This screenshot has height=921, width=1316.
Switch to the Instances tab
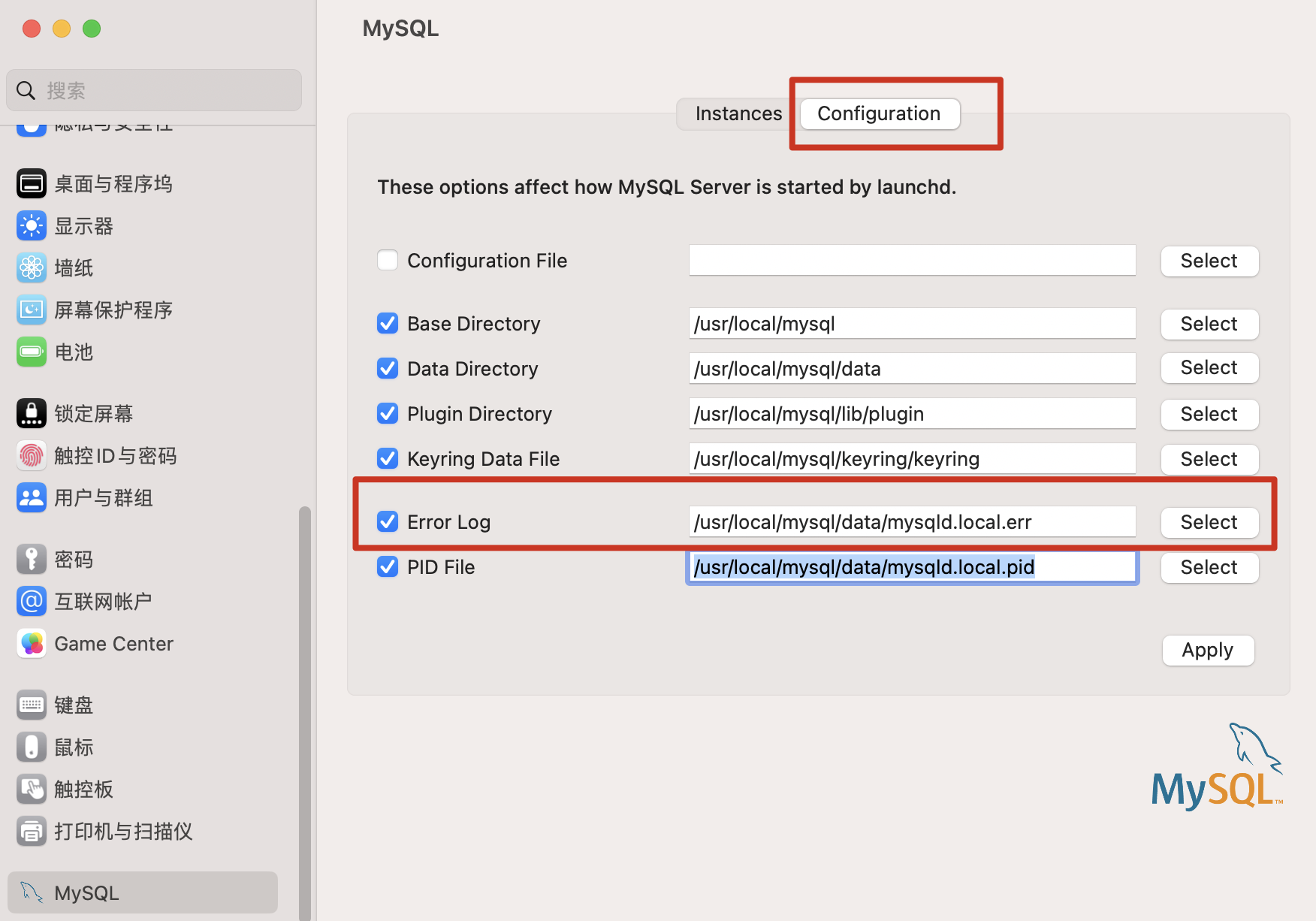click(x=738, y=113)
